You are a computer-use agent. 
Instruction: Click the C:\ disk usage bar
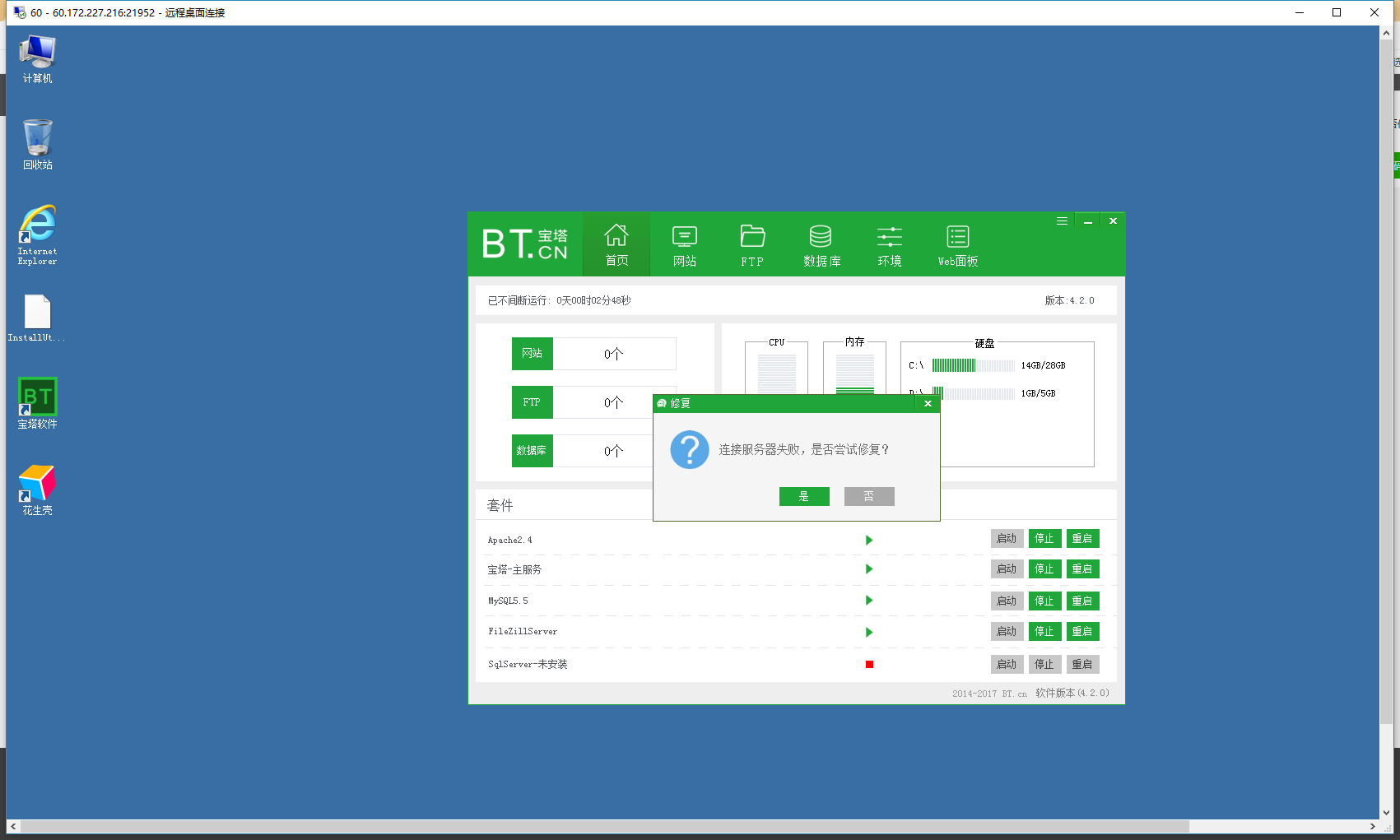click(973, 365)
